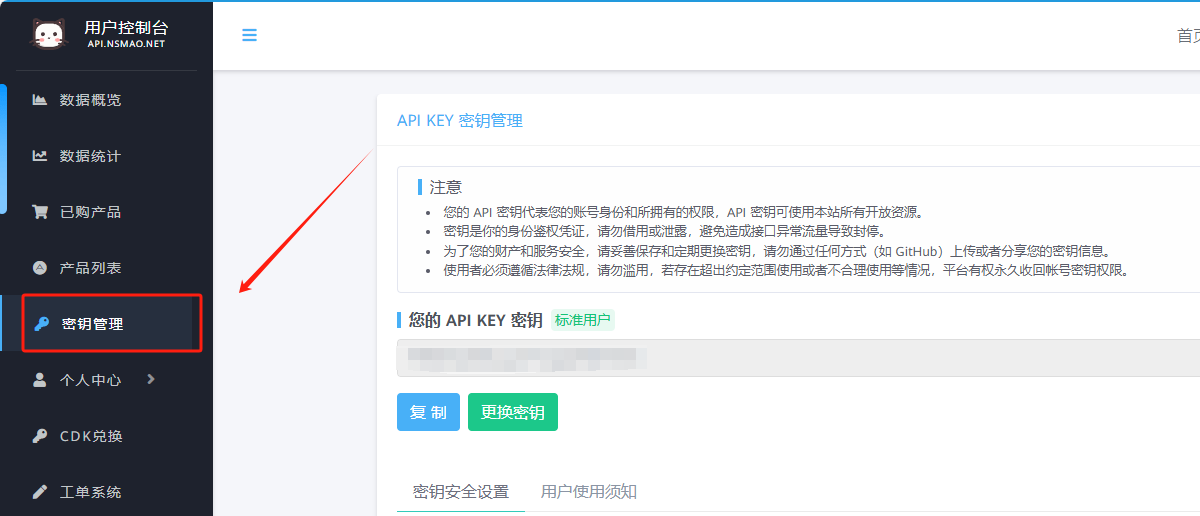Image resolution: width=1200 pixels, height=516 pixels.
Task: Click the 标准用户 badge label
Action: (583, 321)
